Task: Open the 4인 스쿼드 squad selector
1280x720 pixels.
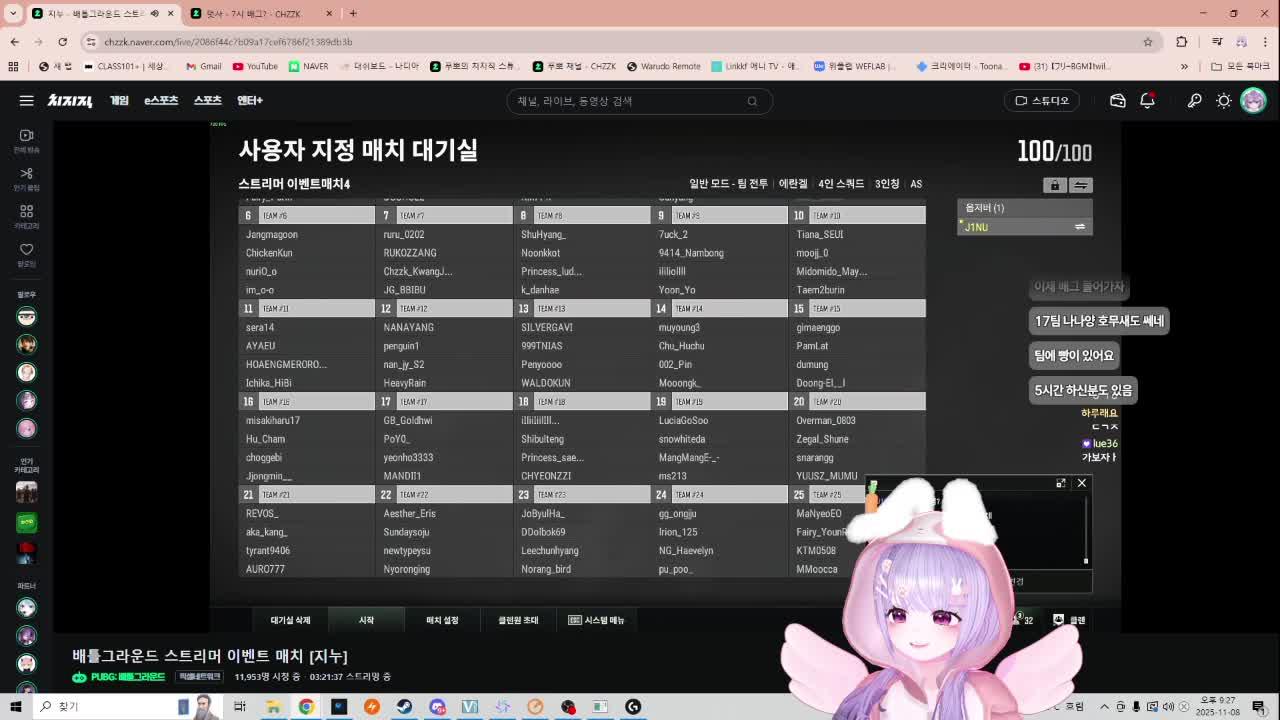Action: (840, 184)
